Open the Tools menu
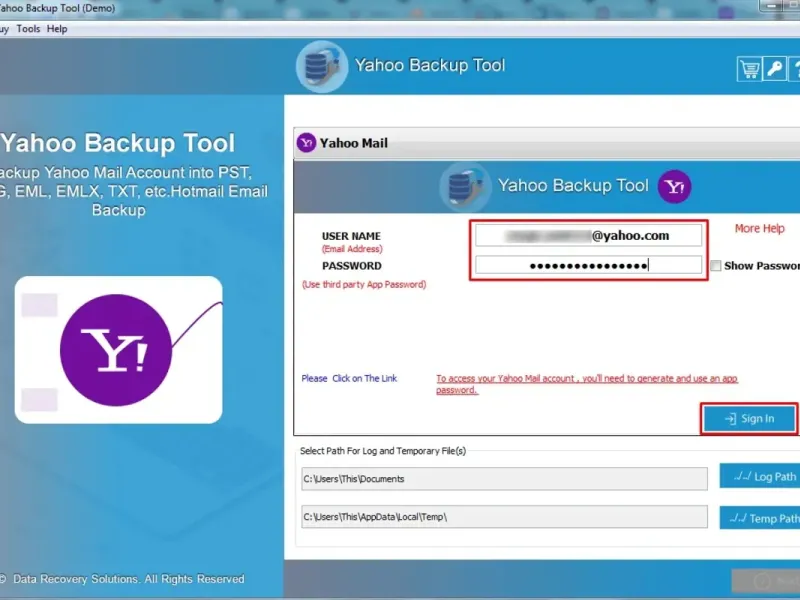Image resolution: width=800 pixels, height=600 pixels. (x=28, y=29)
